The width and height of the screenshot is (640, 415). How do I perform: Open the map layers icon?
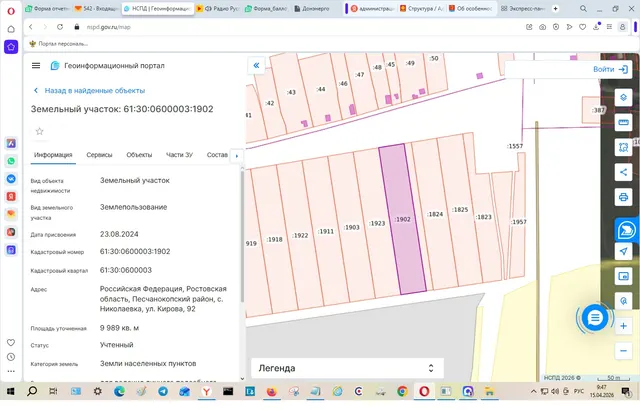click(x=623, y=98)
